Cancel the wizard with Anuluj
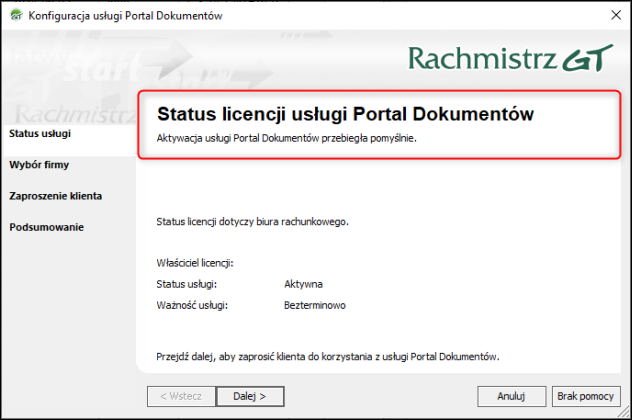The height and width of the screenshot is (420, 632). 511,396
